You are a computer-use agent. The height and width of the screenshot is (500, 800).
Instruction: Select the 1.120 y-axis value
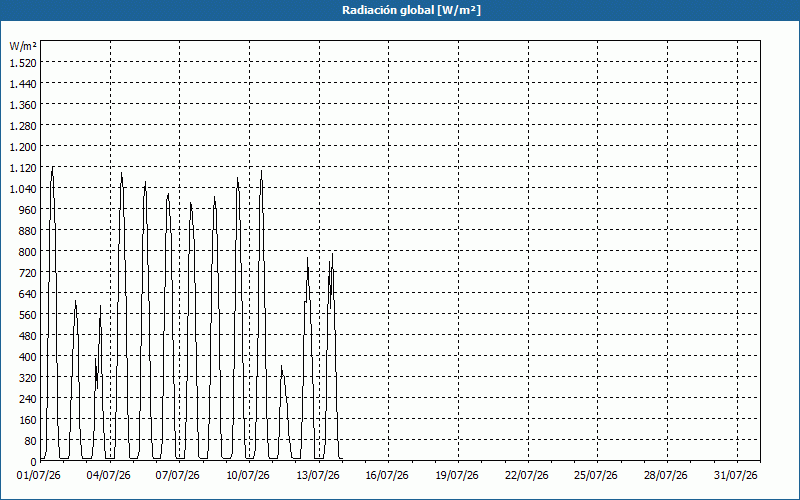tap(23, 168)
